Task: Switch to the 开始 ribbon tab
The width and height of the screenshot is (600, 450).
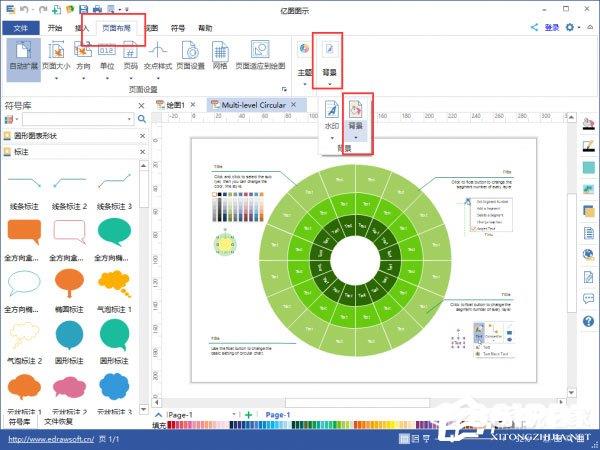Action: pyautogui.click(x=55, y=28)
